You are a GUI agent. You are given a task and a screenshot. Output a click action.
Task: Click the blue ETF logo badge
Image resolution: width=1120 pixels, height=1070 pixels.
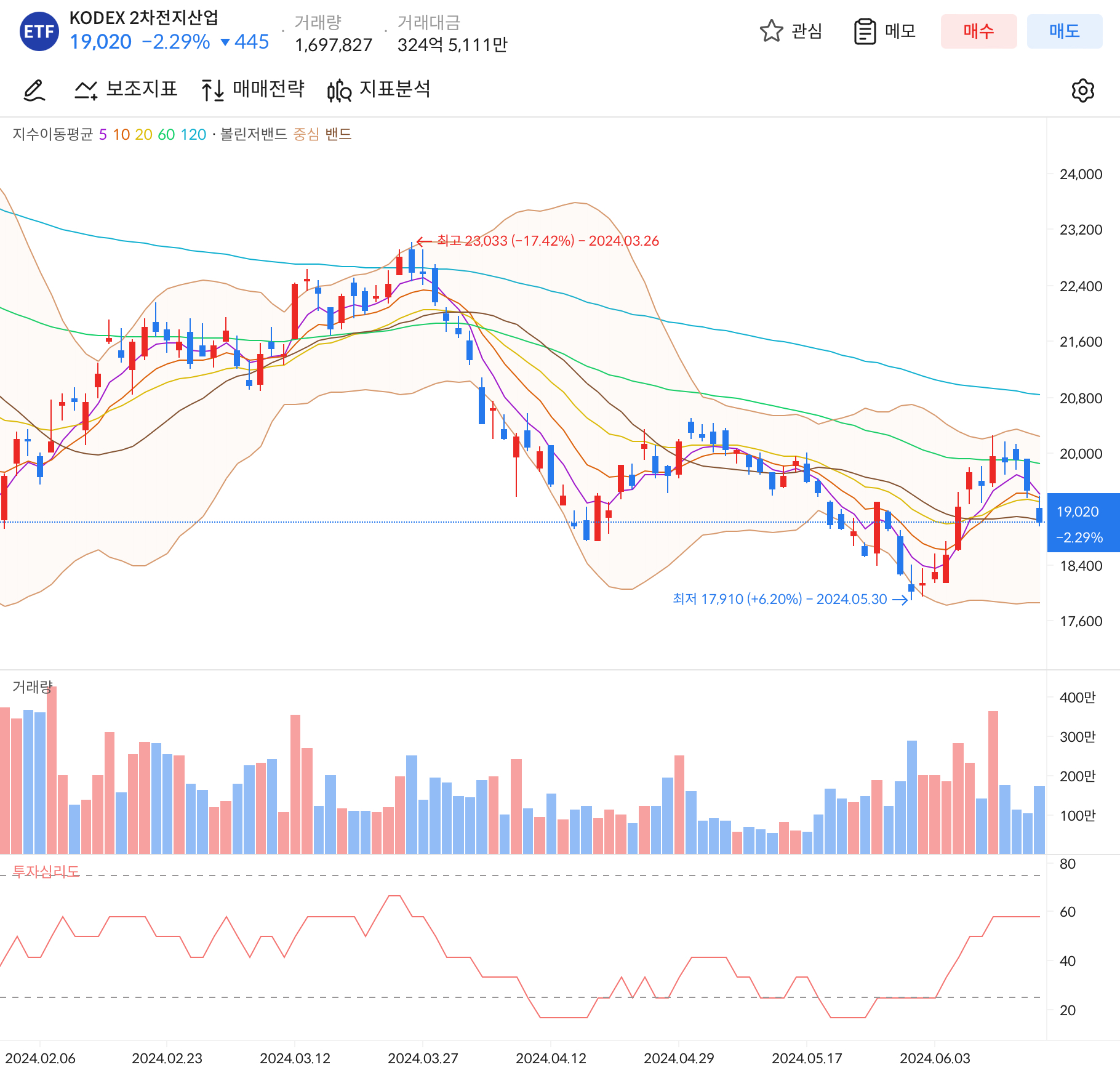[39, 31]
